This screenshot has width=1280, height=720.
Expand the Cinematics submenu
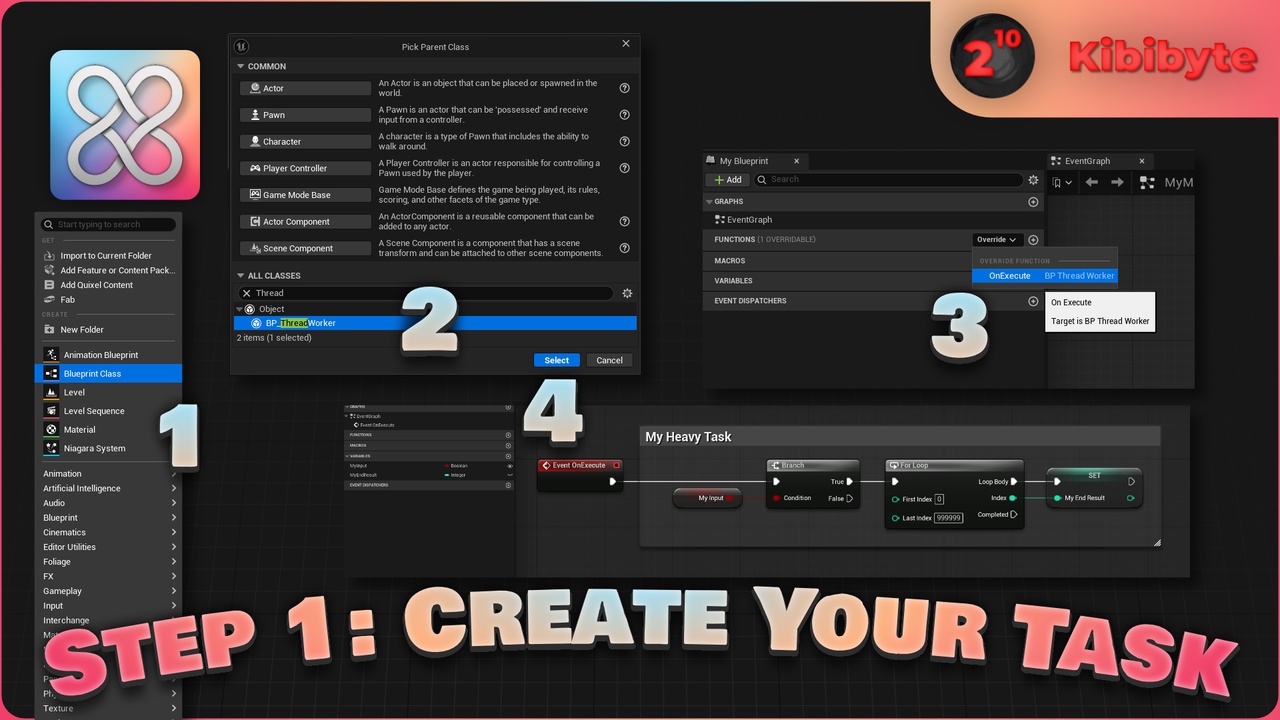click(108, 532)
